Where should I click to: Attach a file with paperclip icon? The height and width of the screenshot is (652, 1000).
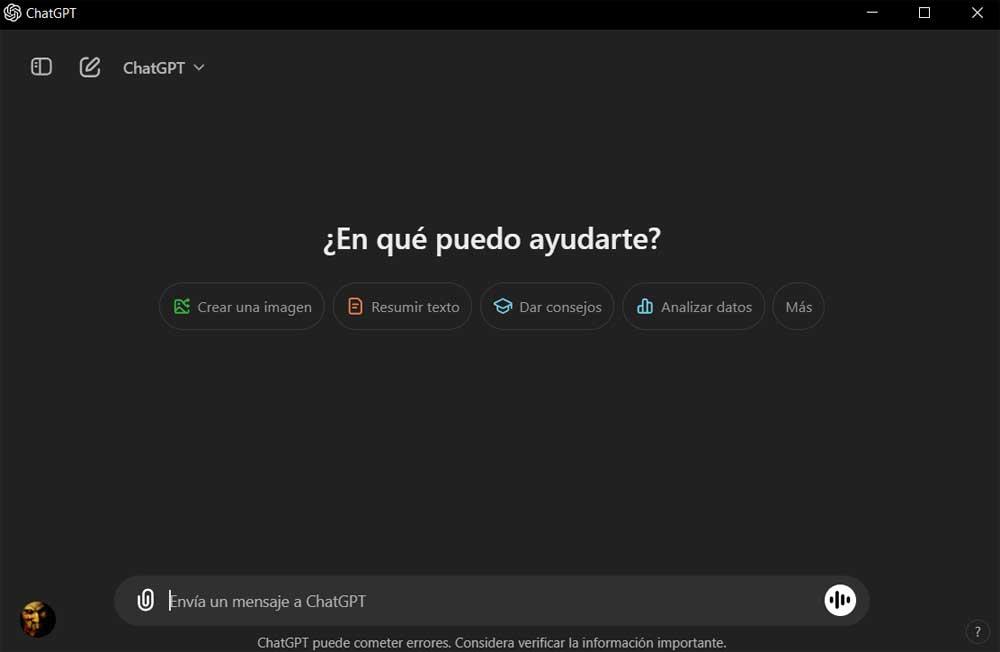point(146,600)
